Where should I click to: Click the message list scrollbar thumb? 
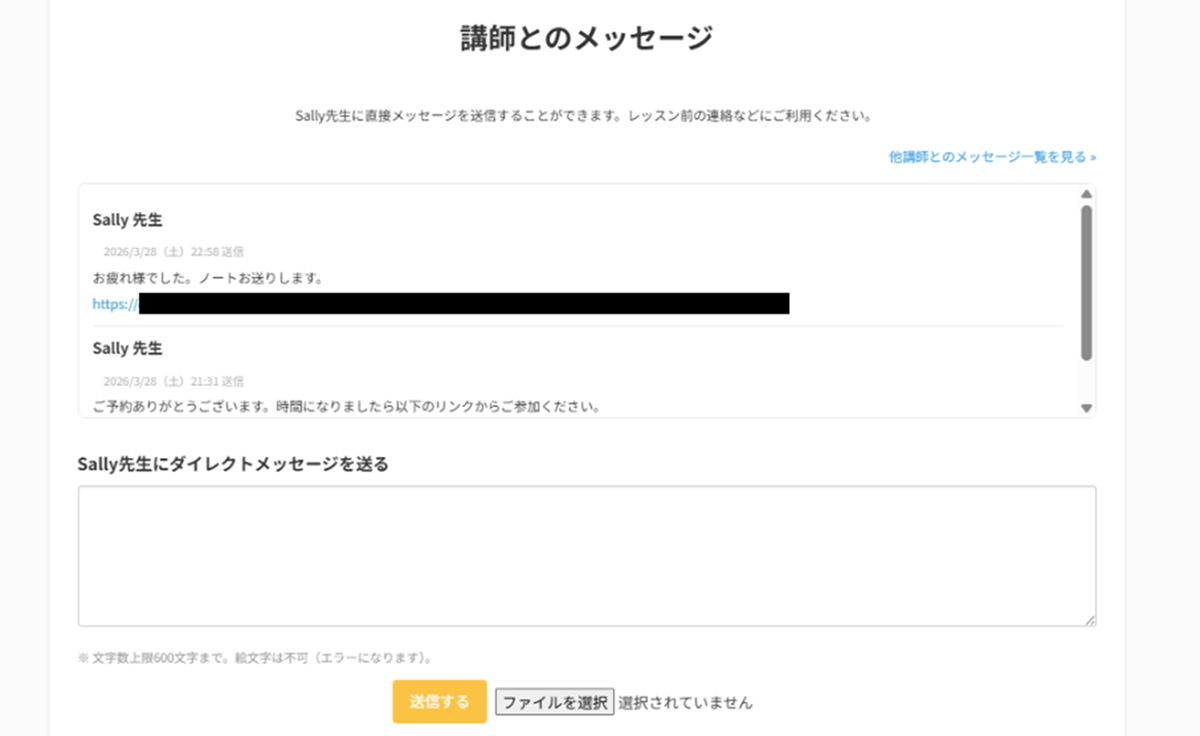(x=1086, y=282)
